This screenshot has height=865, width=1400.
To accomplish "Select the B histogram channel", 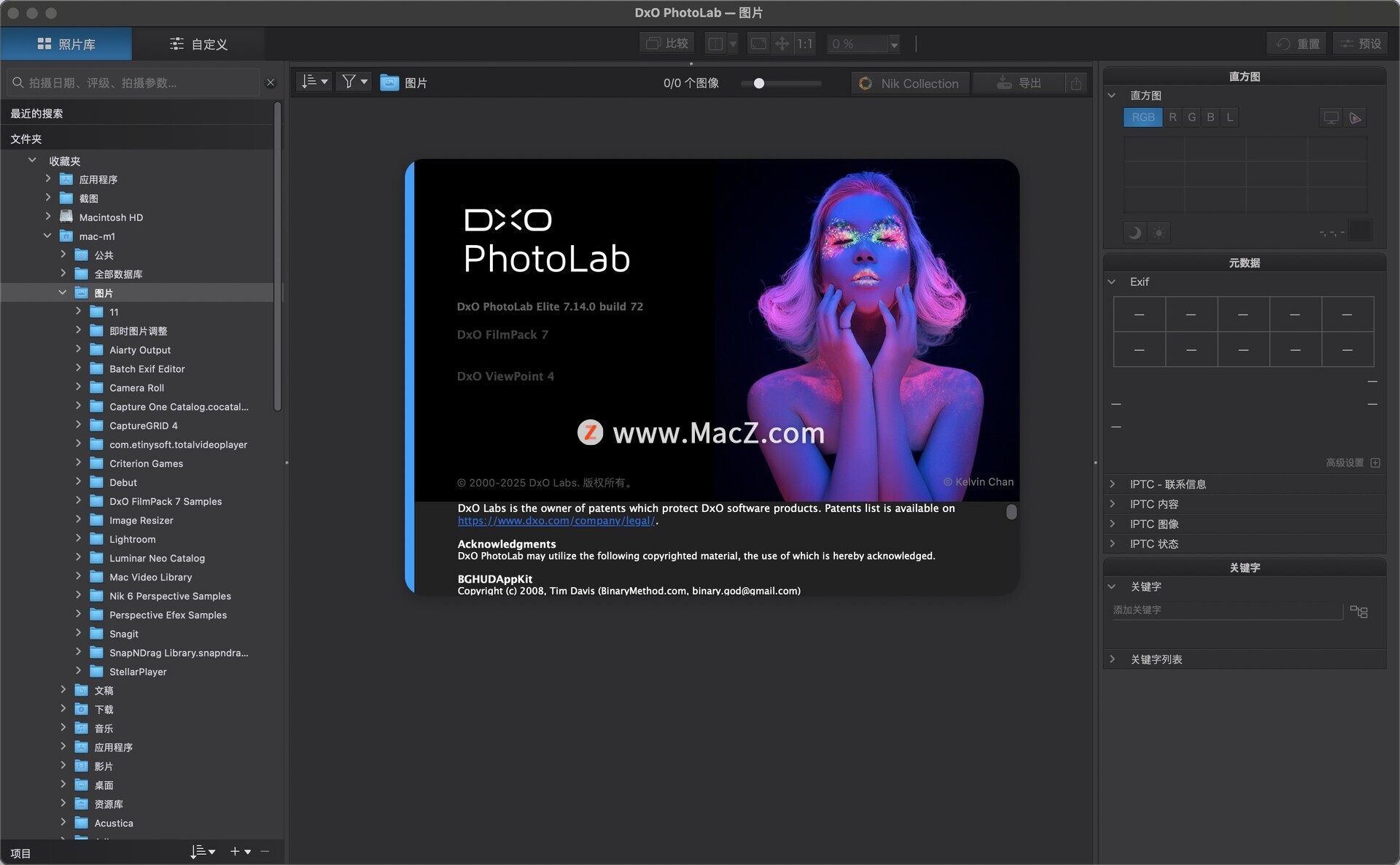I will 1210,117.
